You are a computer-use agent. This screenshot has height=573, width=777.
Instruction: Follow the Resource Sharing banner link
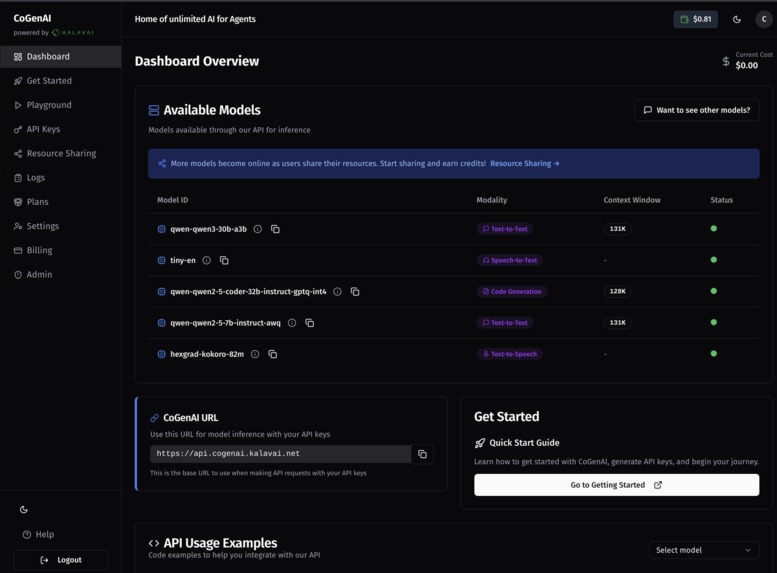[x=524, y=164]
